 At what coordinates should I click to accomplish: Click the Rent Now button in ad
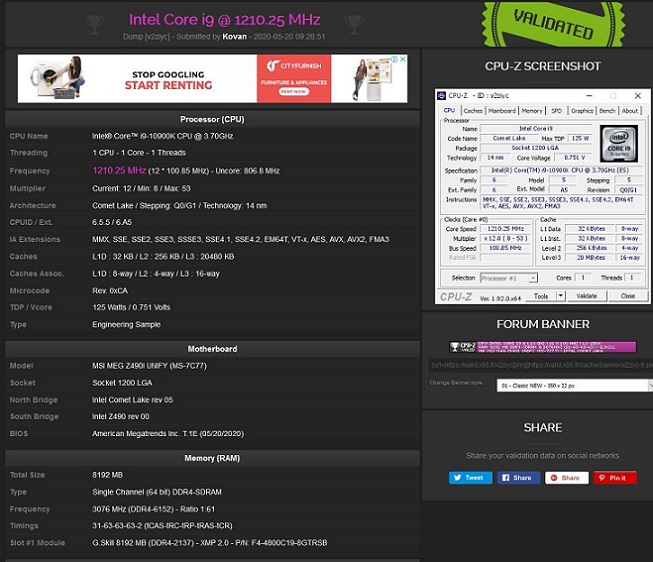pos(294,91)
